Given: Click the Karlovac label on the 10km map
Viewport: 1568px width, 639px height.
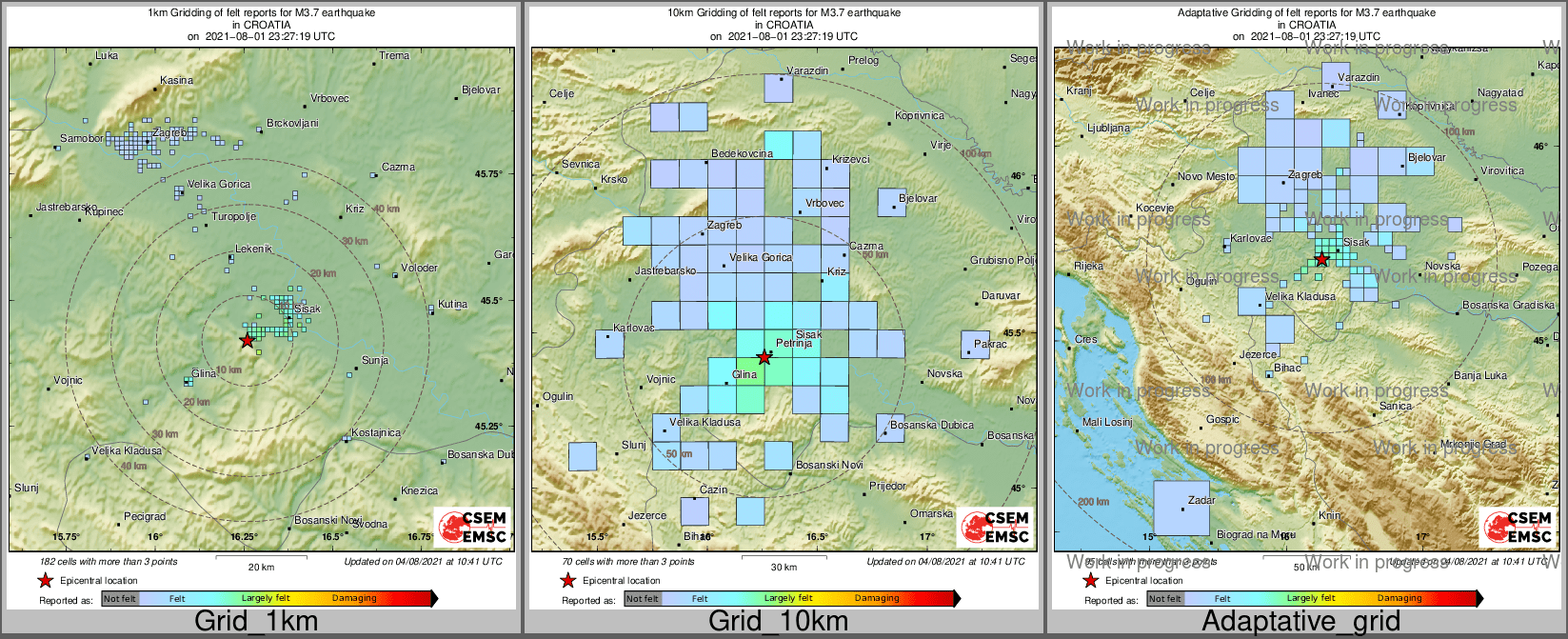Looking at the screenshot, I should coord(634,328).
